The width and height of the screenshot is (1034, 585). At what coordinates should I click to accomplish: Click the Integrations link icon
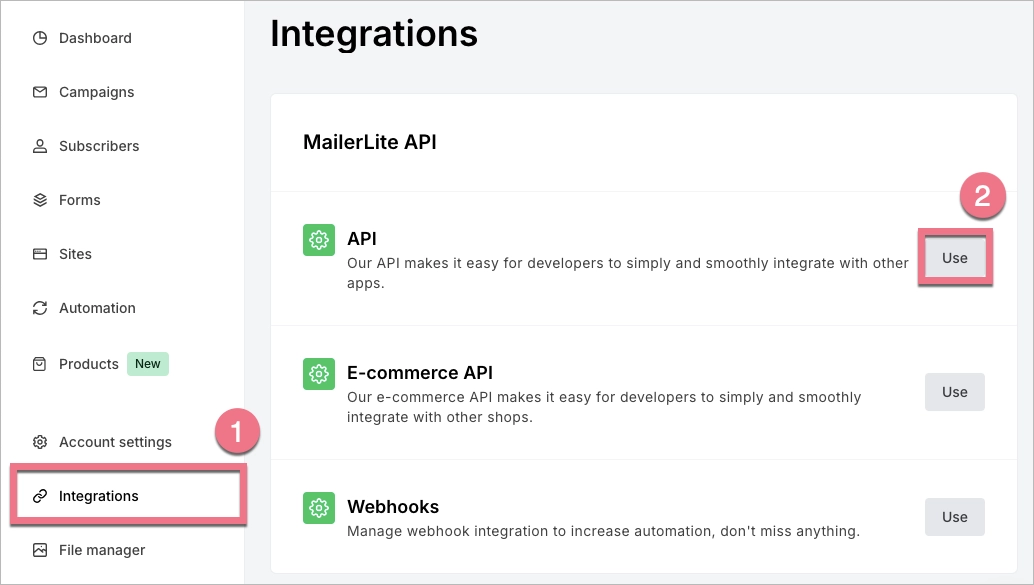point(39,495)
